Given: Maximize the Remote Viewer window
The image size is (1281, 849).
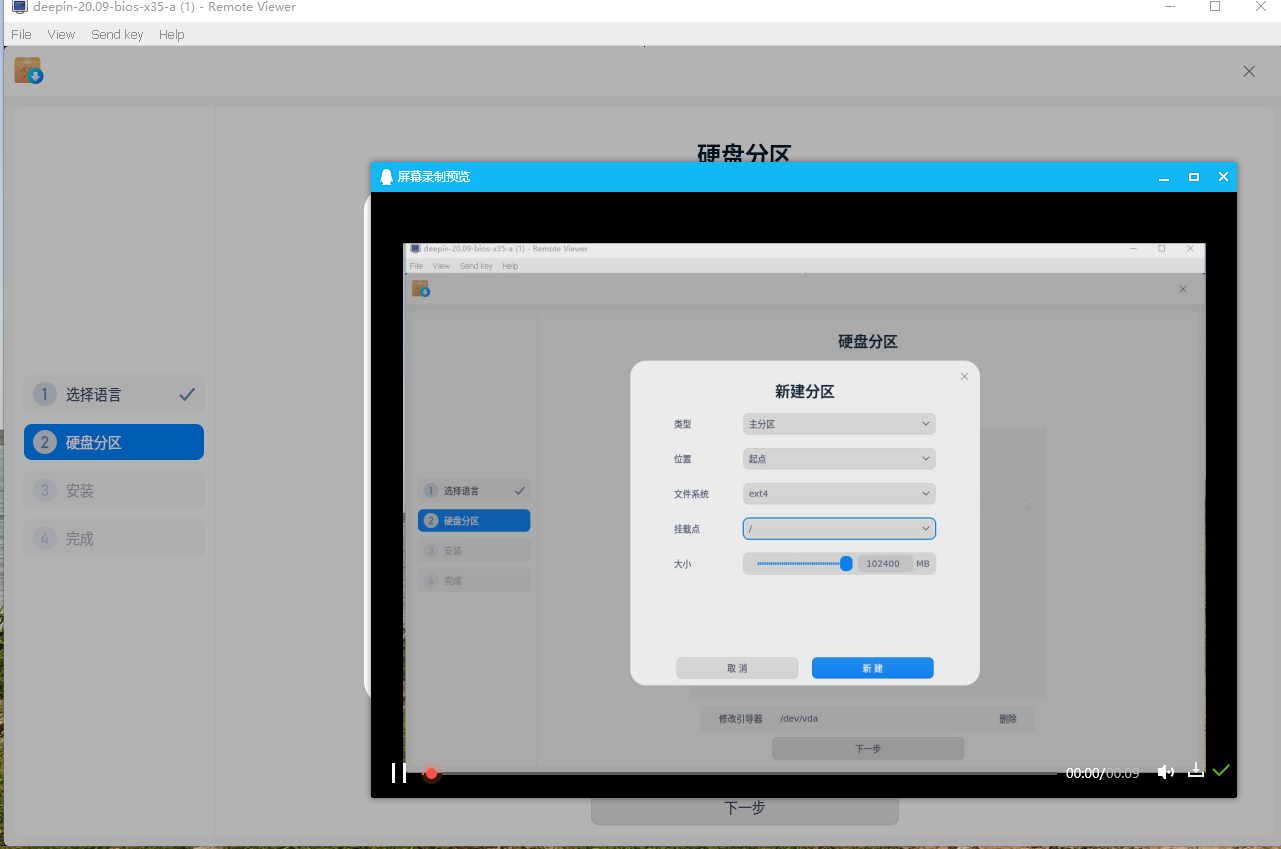Looking at the screenshot, I should [1215, 6].
